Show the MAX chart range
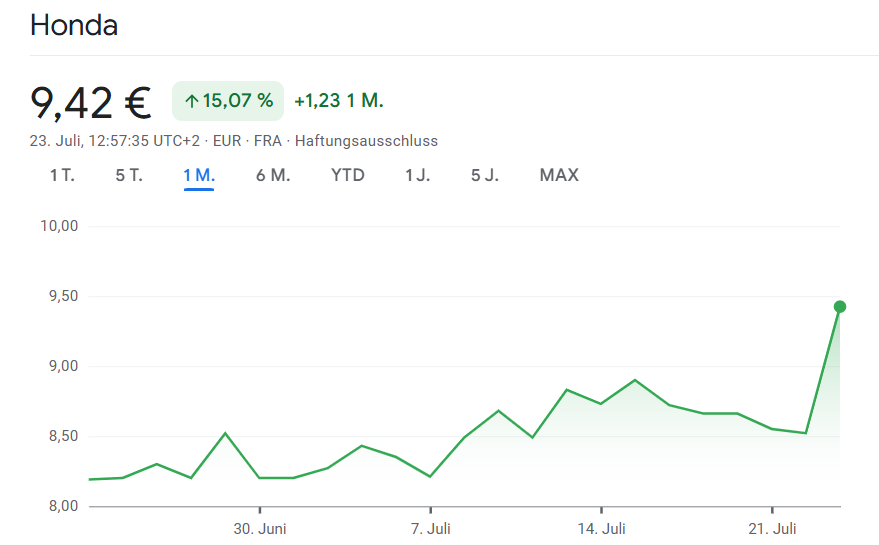This screenshot has height=545, width=879. [559, 175]
